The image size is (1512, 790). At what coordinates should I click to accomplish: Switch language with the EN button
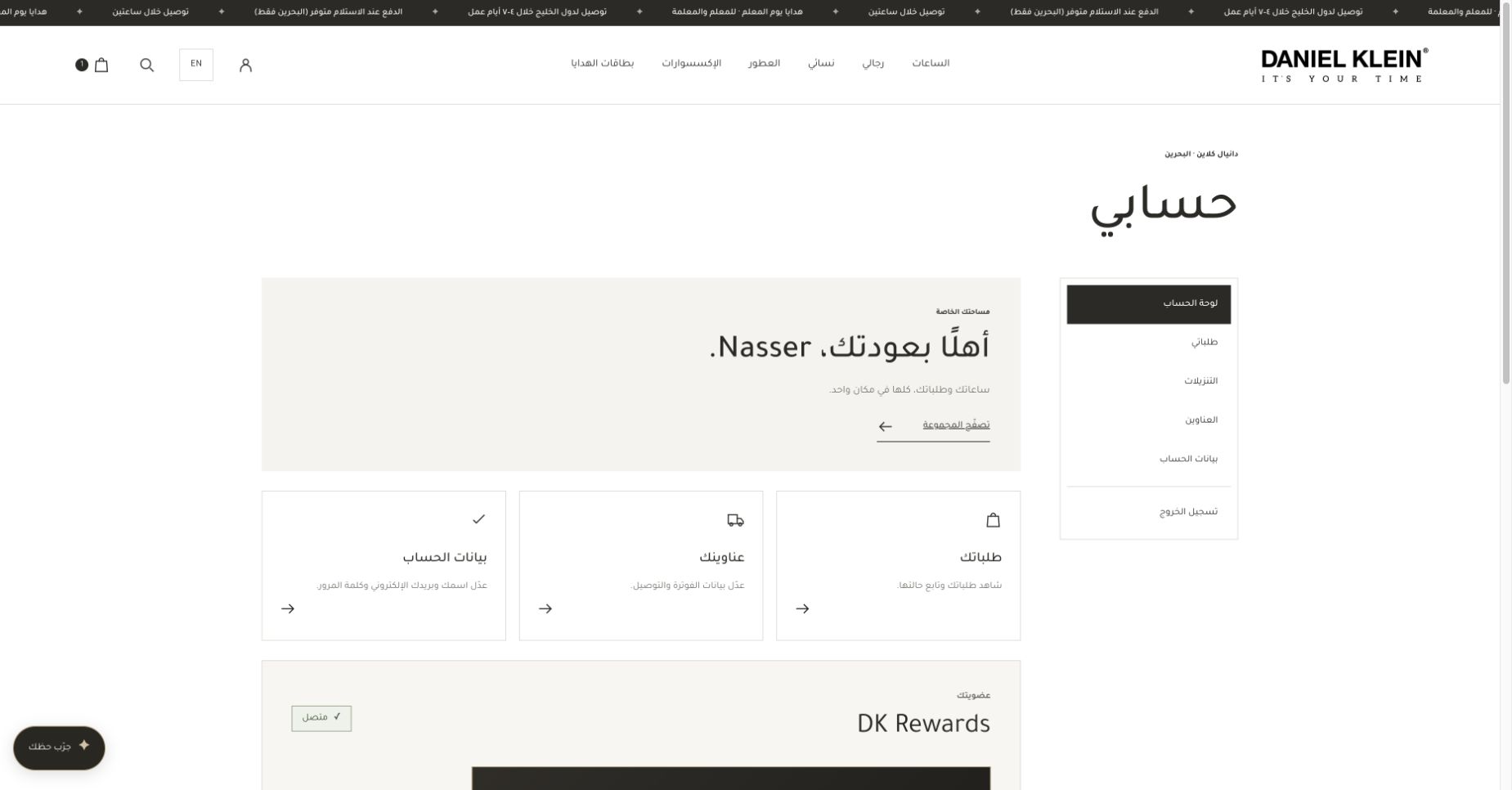pos(196,65)
